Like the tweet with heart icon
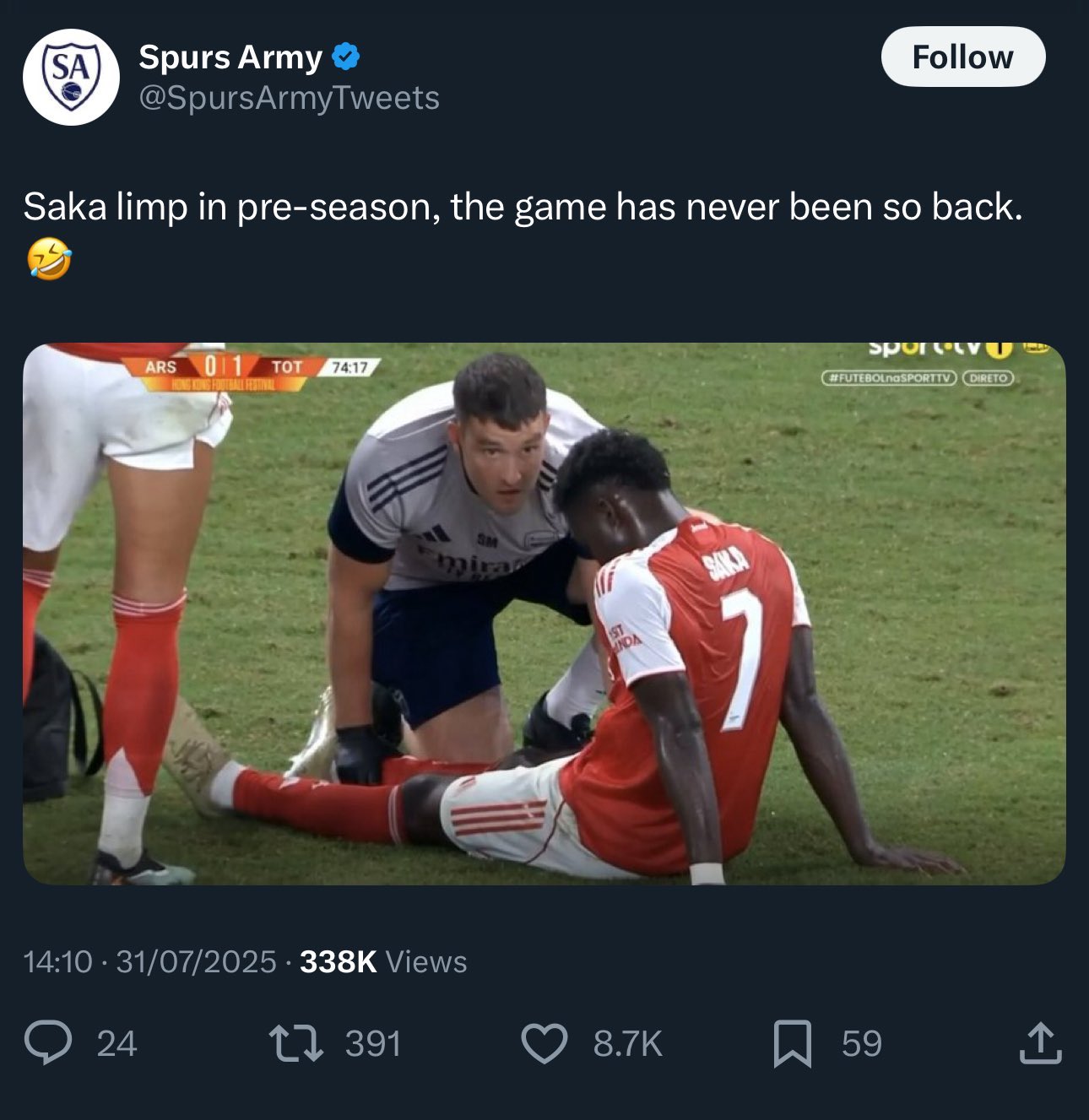Screen dimensions: 1089x1120 tap(544, 1043)
